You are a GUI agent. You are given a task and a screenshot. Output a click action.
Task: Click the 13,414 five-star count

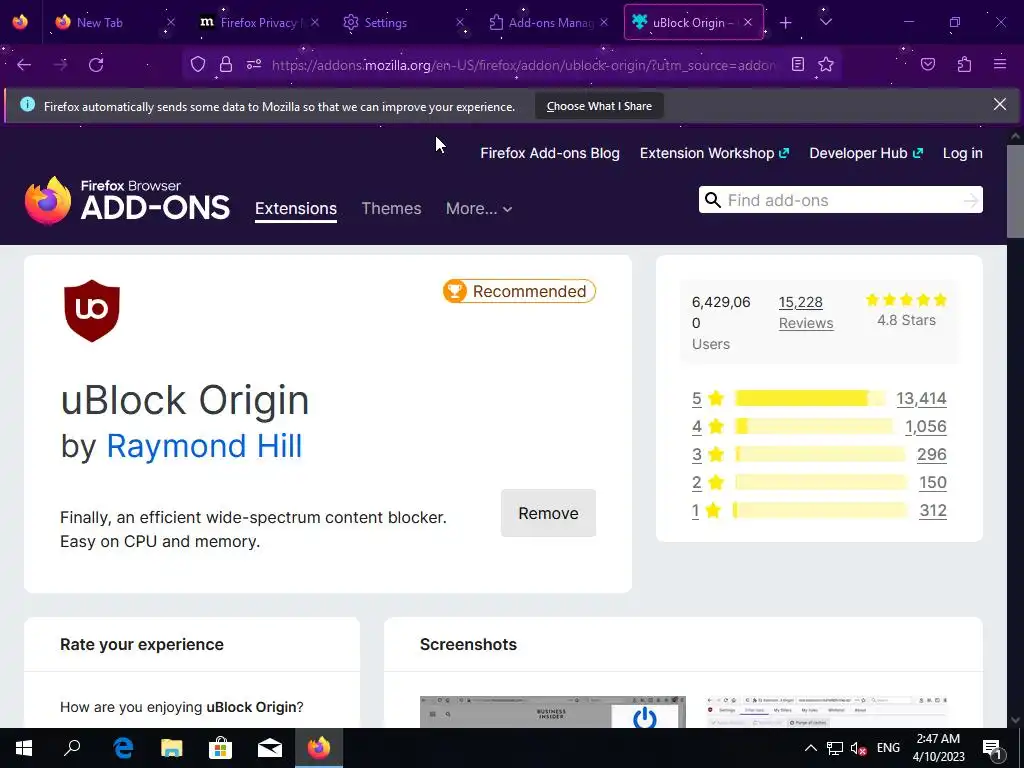[x=921, y=398]
